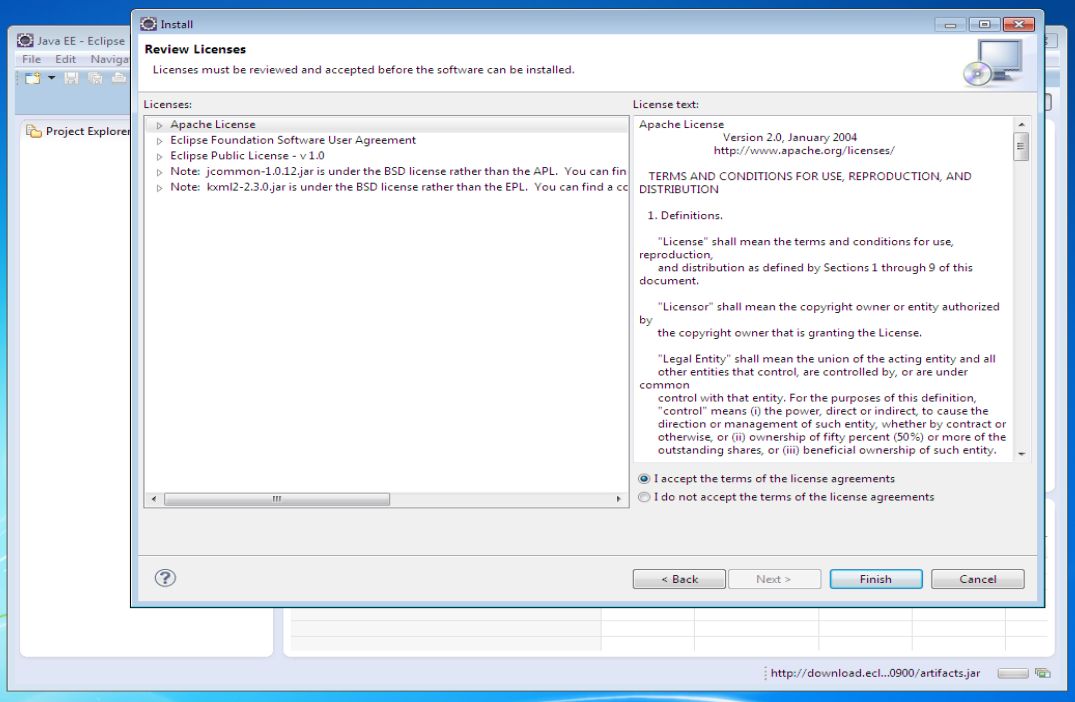Click the Print icon in Eclipse toolbar
The image size is (1075, 702).
tap(119, 78)
